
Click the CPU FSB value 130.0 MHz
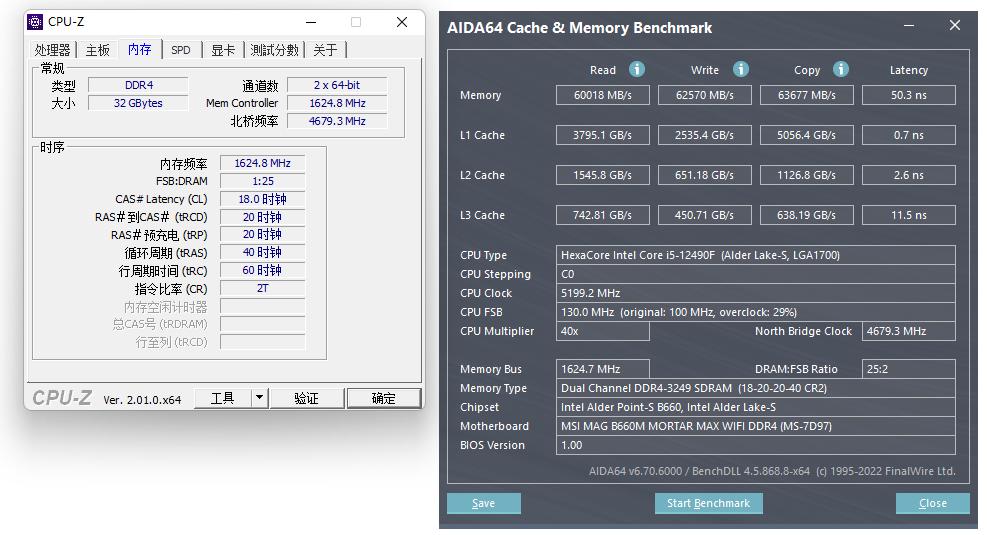click(x=756, y=312)
